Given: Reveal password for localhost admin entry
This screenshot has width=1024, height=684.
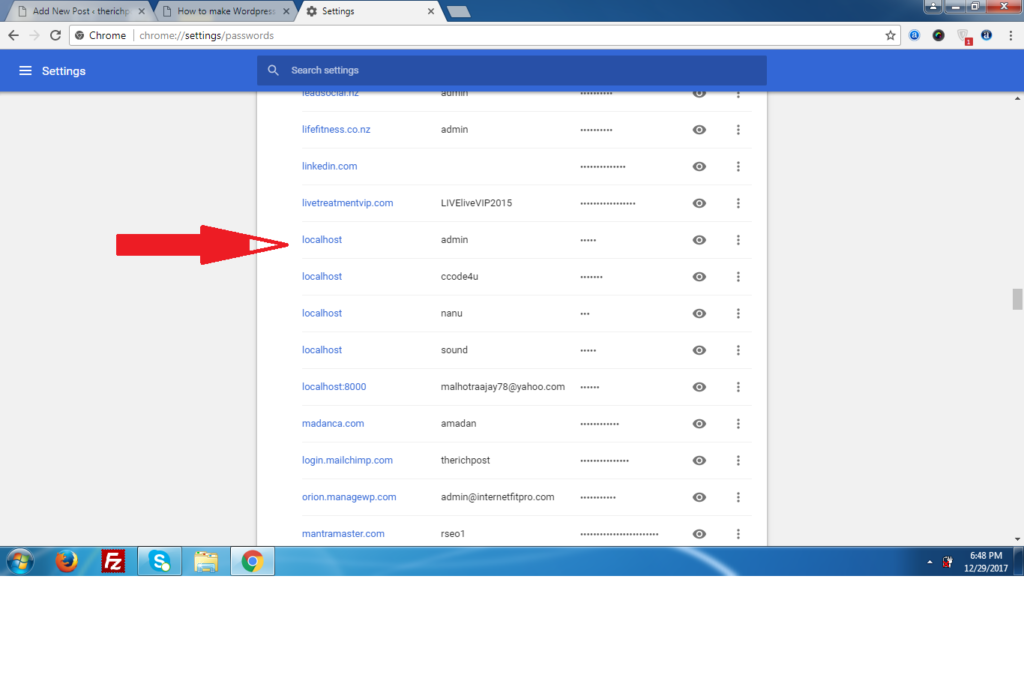Looking at the screenshot, I should tap(699, 240).
